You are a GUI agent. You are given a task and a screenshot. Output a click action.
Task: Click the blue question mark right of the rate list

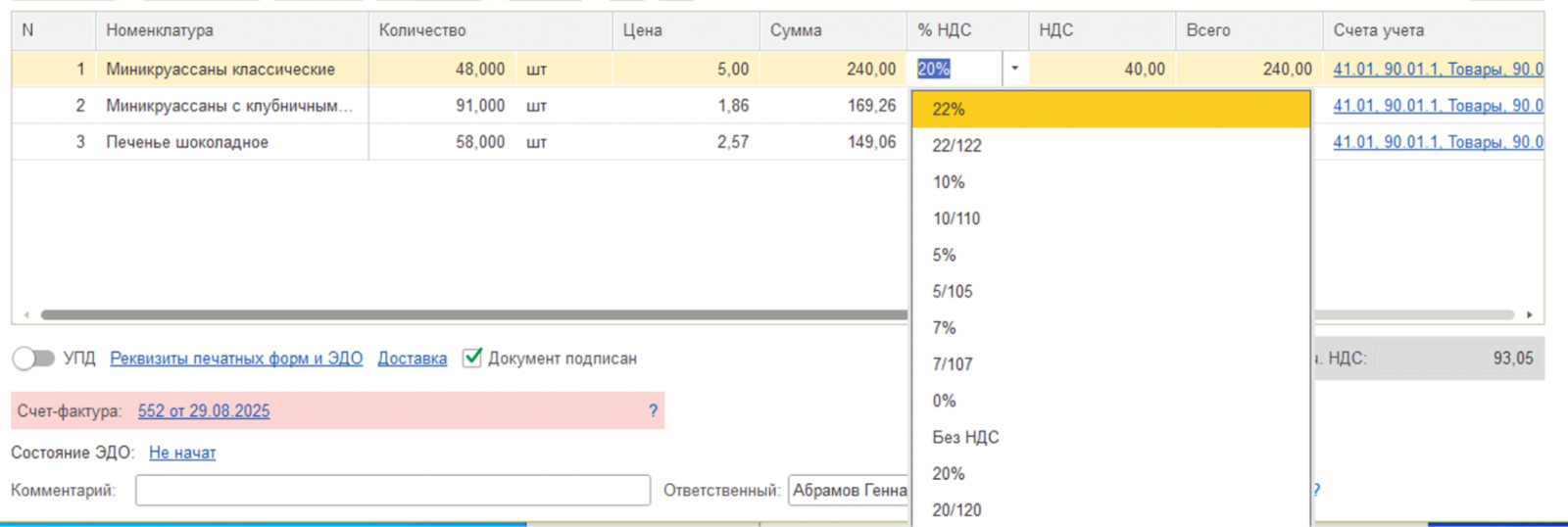pyautogui.click(x=1316, y=490)
